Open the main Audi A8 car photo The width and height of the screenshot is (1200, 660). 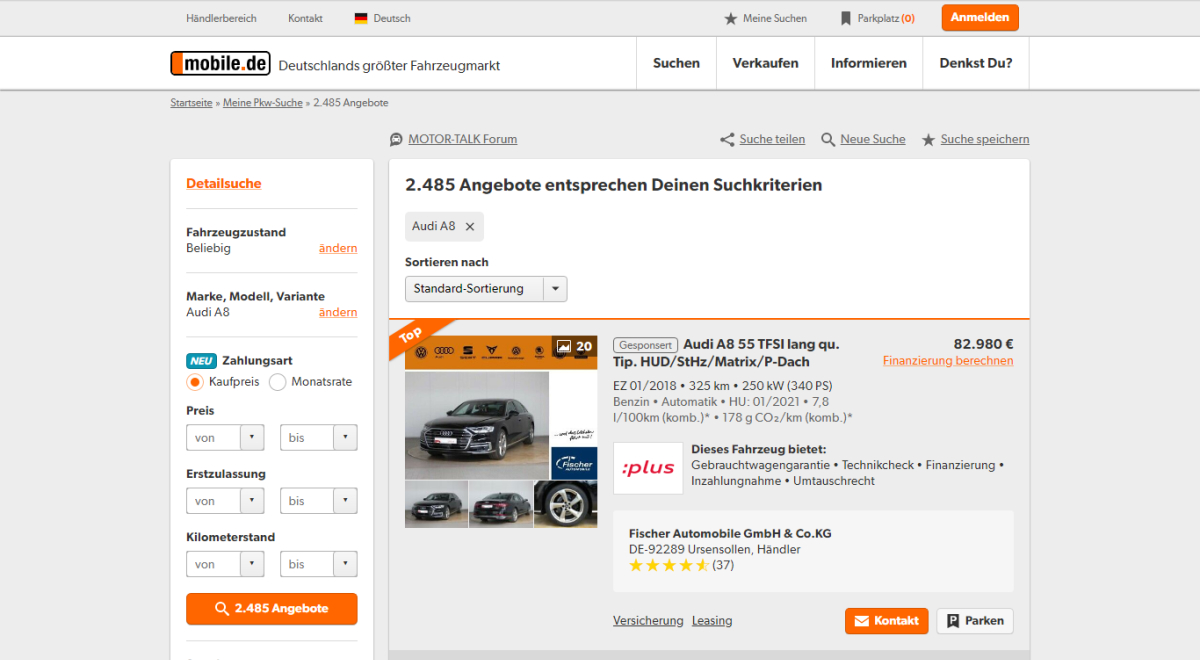(x=477, y=425)
